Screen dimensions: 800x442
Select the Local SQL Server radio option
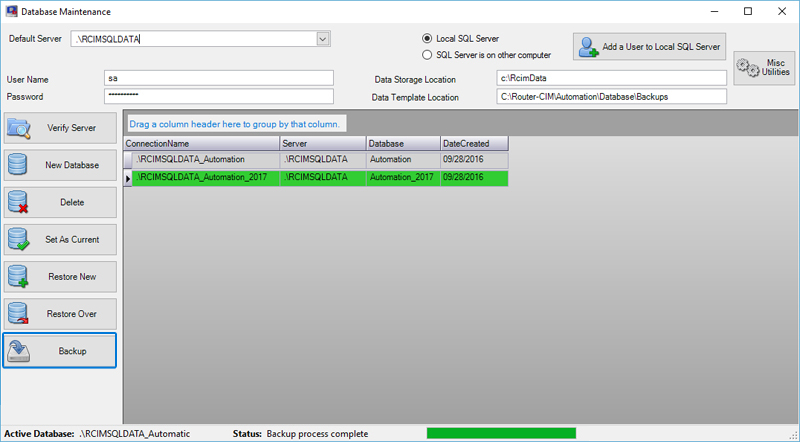(x=428, y=38)
